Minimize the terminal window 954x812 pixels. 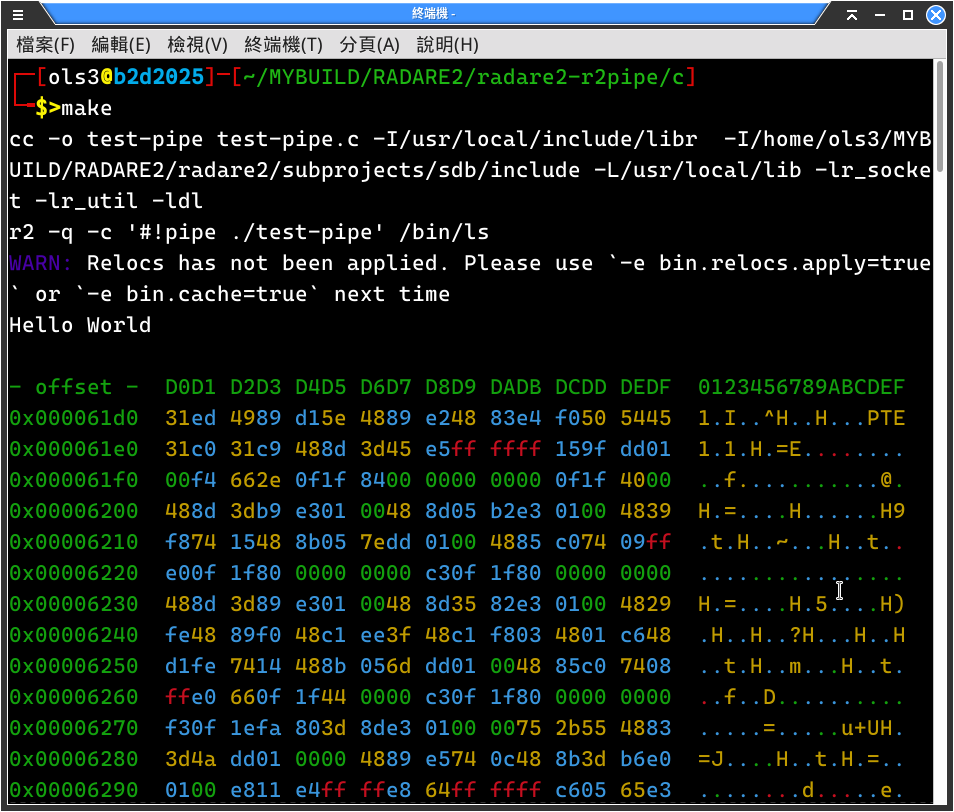(x=881, y=14)
